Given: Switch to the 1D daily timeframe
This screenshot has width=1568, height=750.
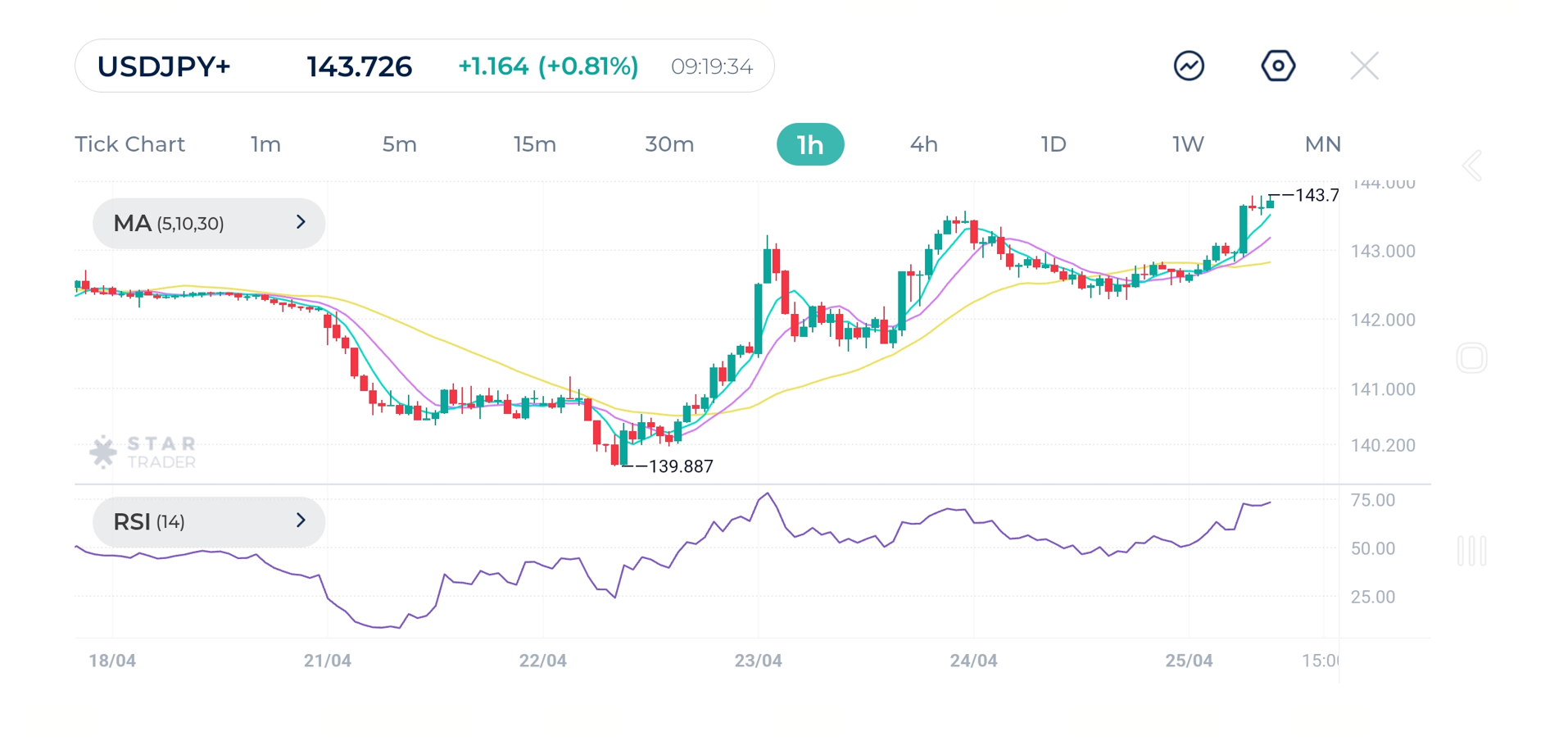Looking at the screenshot, I should tap(1053, 144).
